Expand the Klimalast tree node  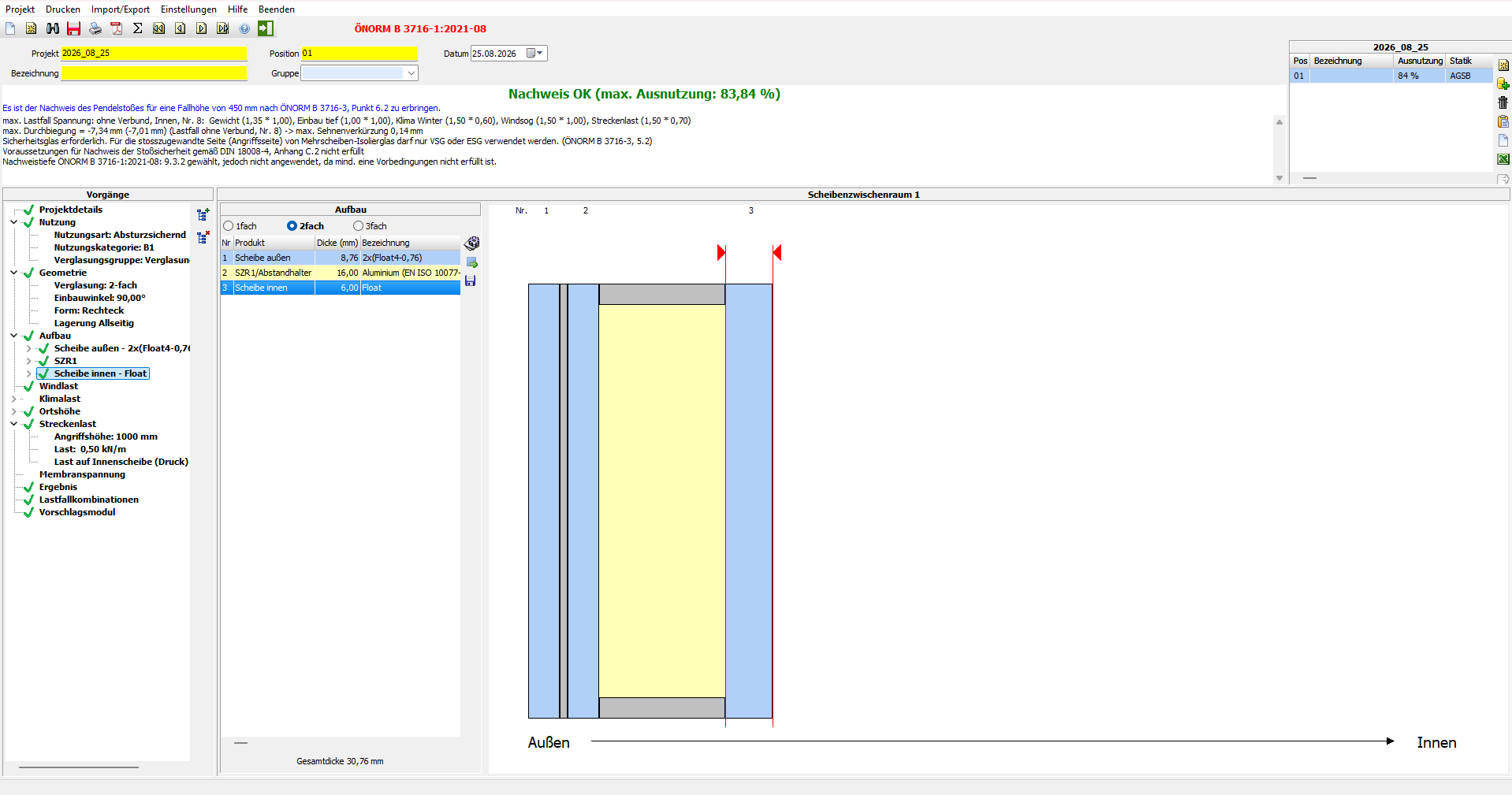tap(14, 399)
